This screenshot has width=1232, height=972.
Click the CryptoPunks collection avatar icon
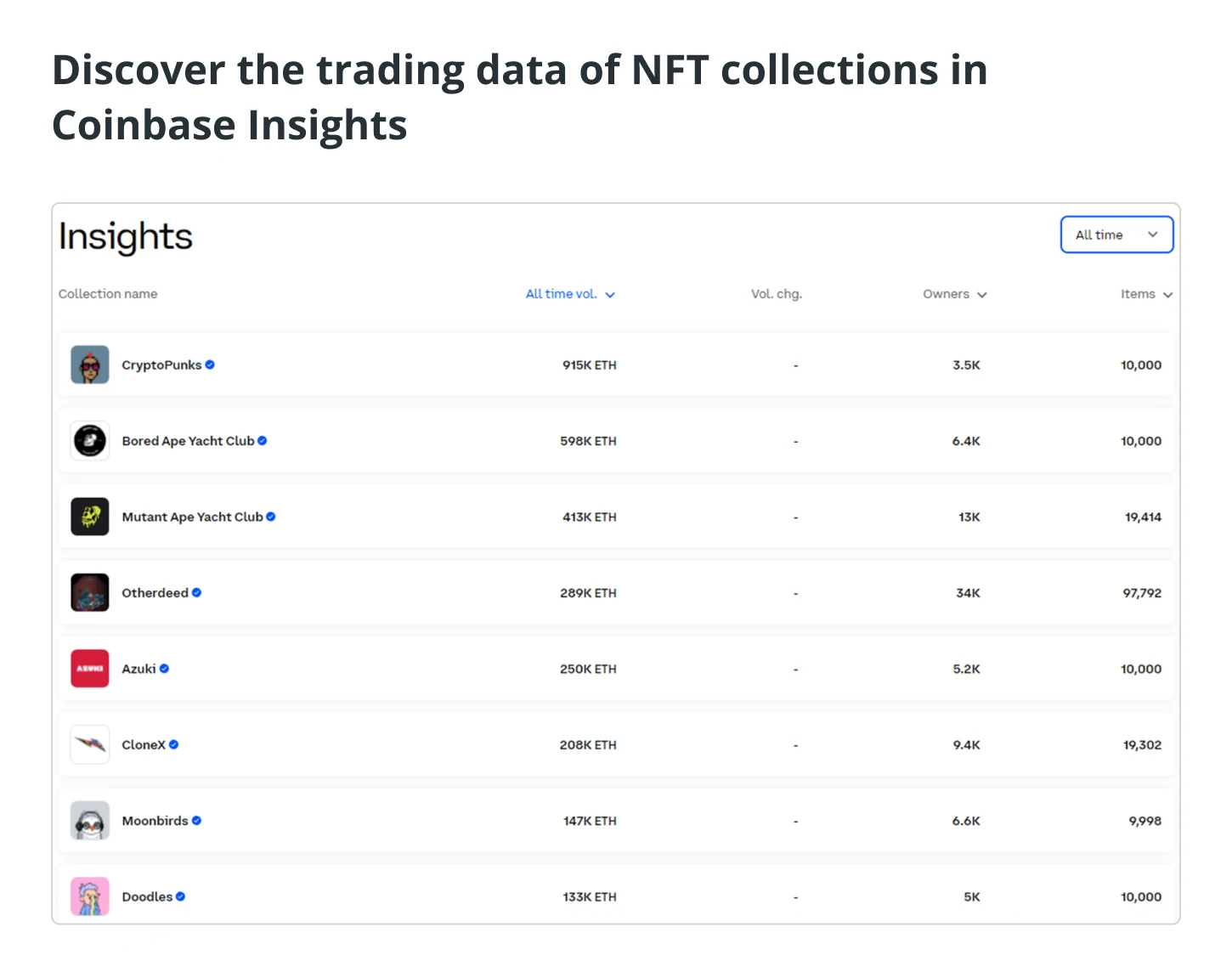(89, 364)
